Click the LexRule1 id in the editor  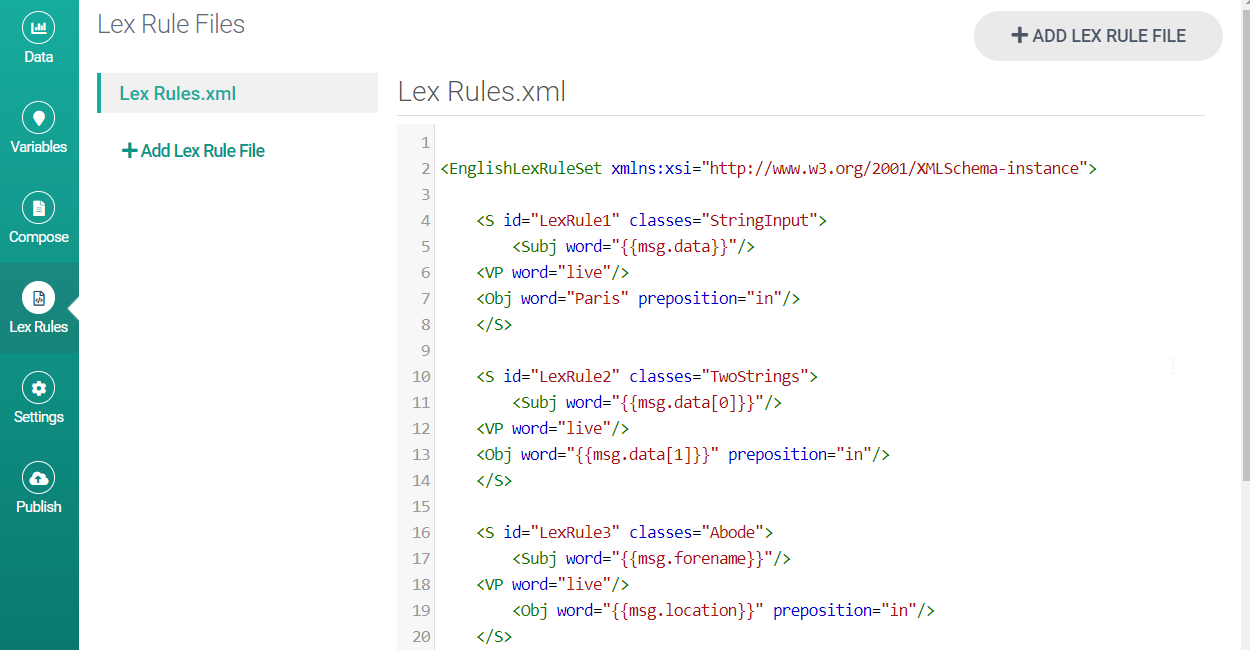575,221
